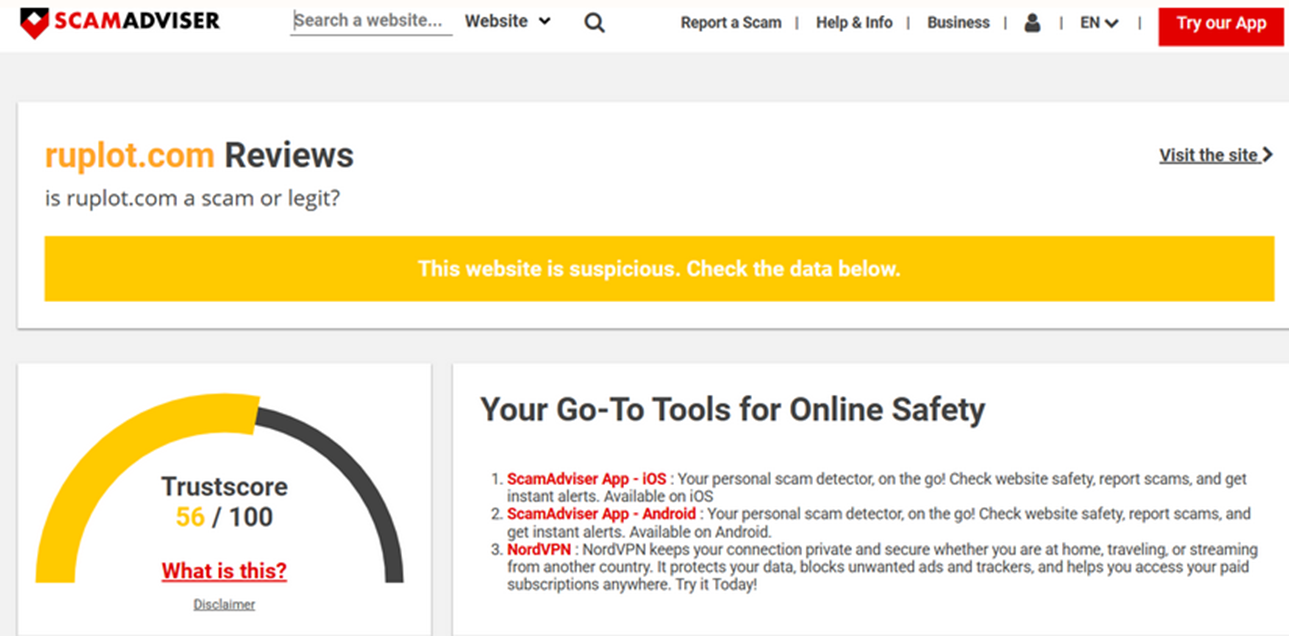The width and height of the screenshot is (1289, 636).
Task: Open the What is this? link
Action: coord(224,571)
